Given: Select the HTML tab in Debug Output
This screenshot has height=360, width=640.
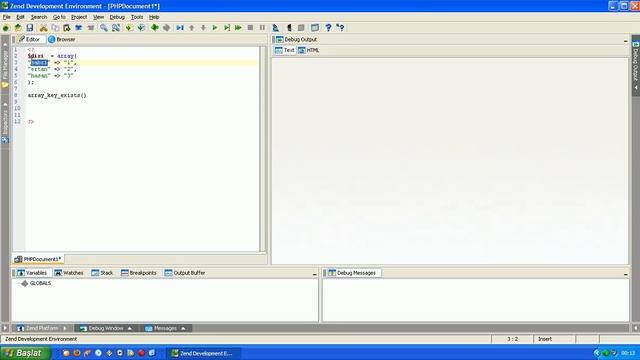Looking at the screenshot, I should tap(309, 50).
